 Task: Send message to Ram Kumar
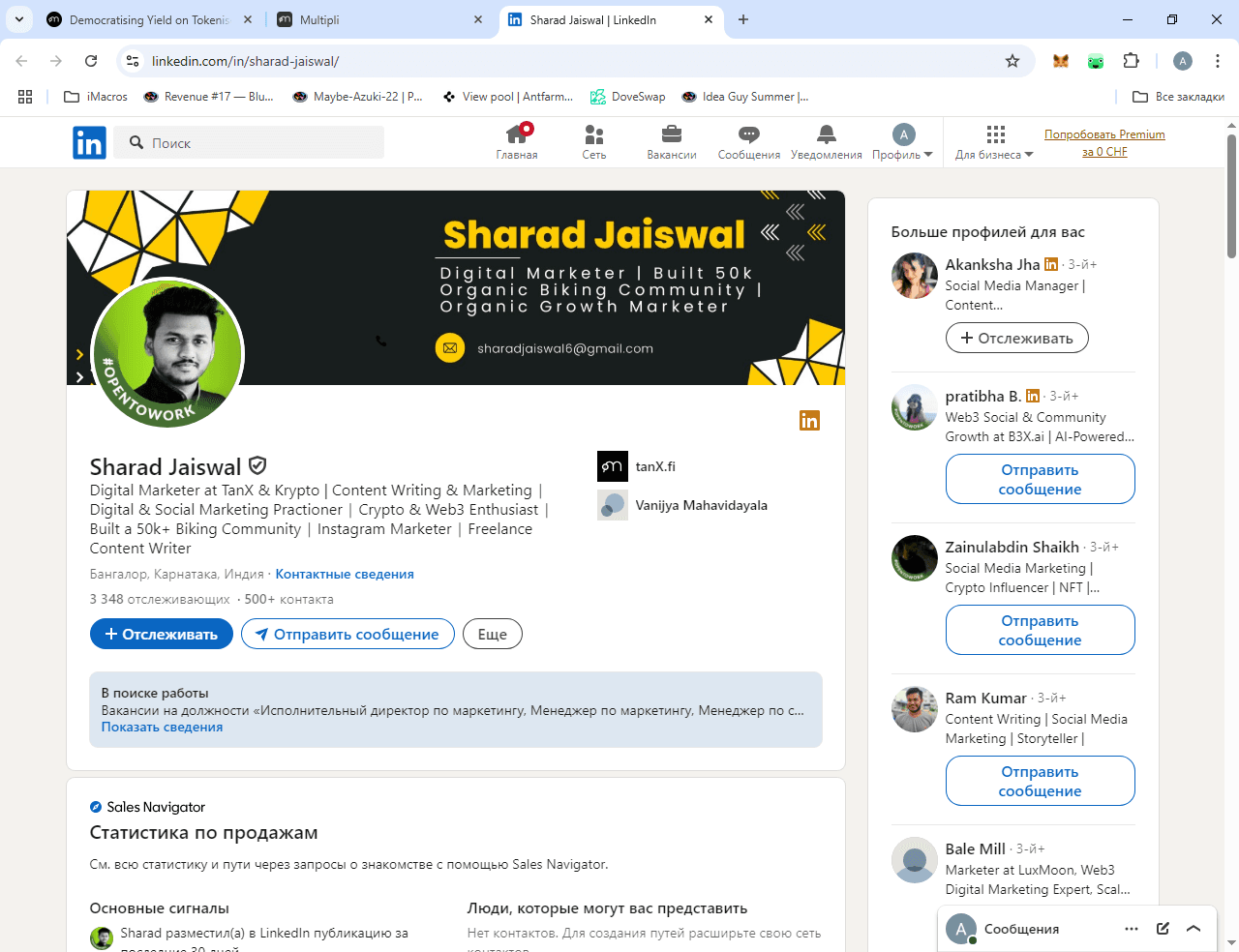1040,781
